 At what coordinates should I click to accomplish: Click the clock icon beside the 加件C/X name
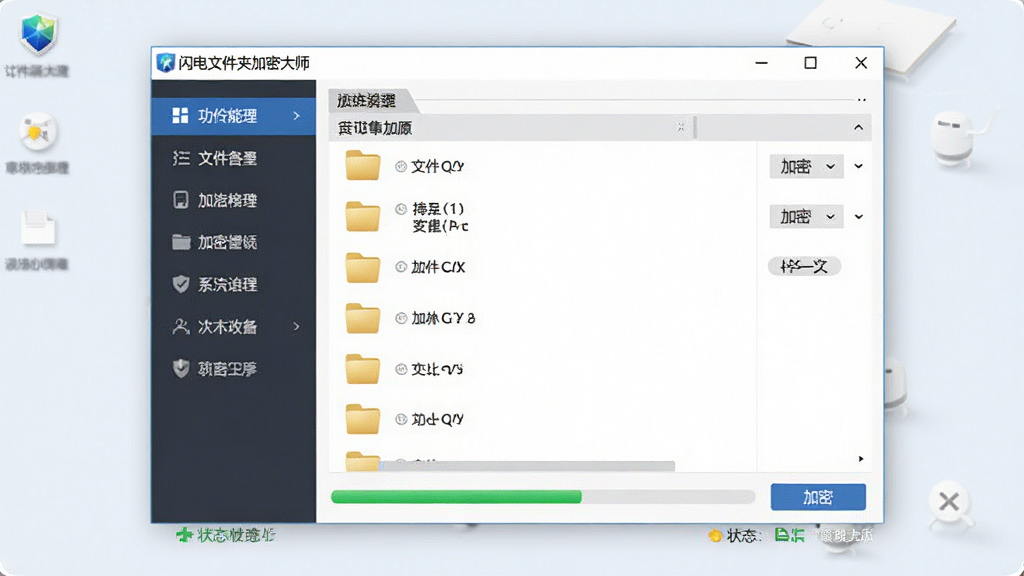click(401, 267)
